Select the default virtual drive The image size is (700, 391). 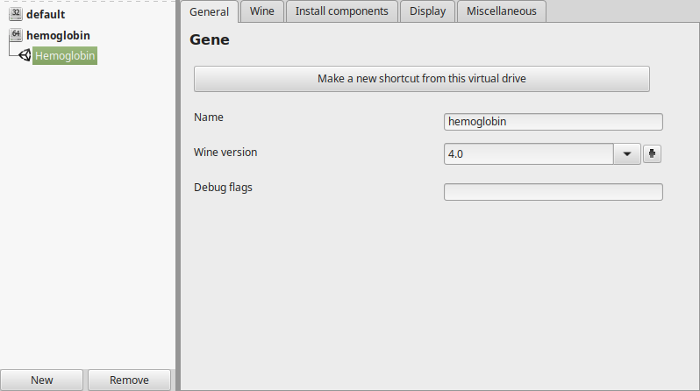tap(46, 14)
